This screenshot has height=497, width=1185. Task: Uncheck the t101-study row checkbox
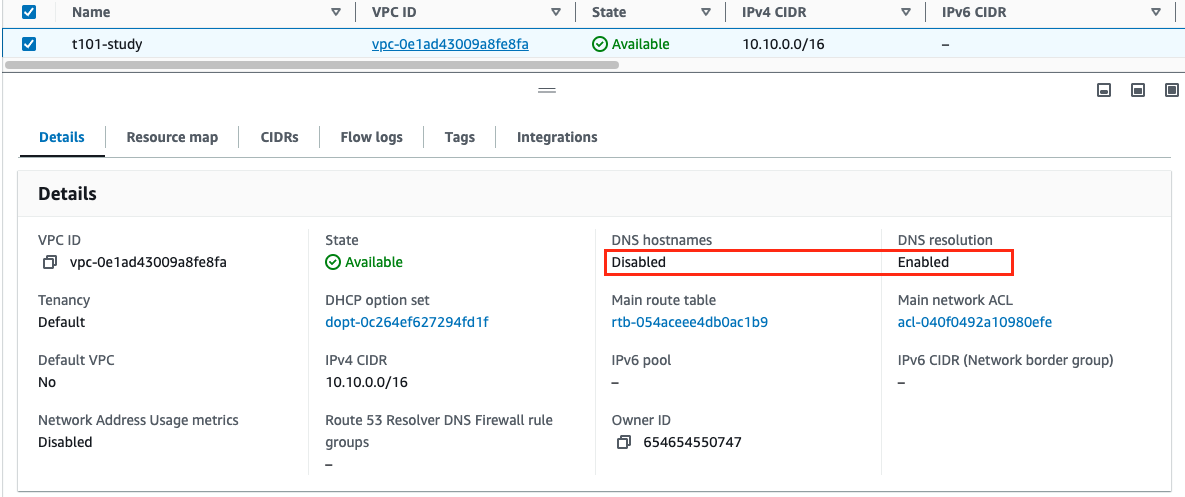tap(29, 44)
